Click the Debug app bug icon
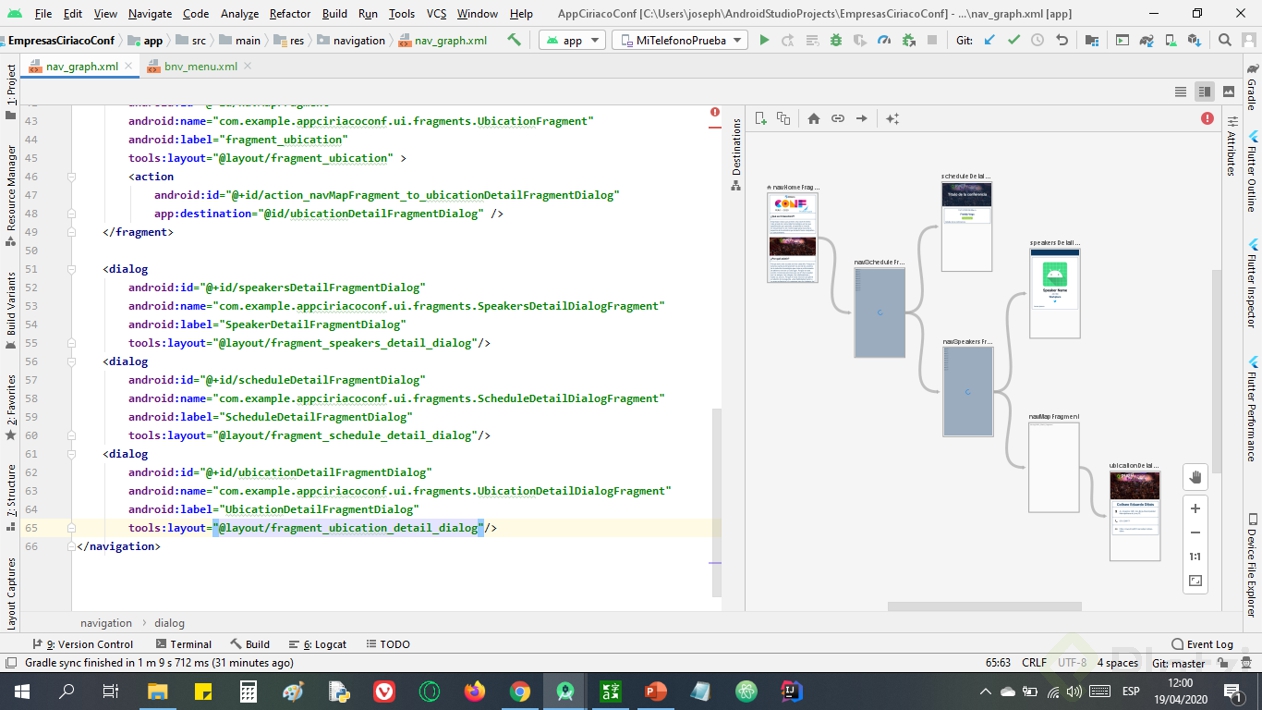 [836, 41]
